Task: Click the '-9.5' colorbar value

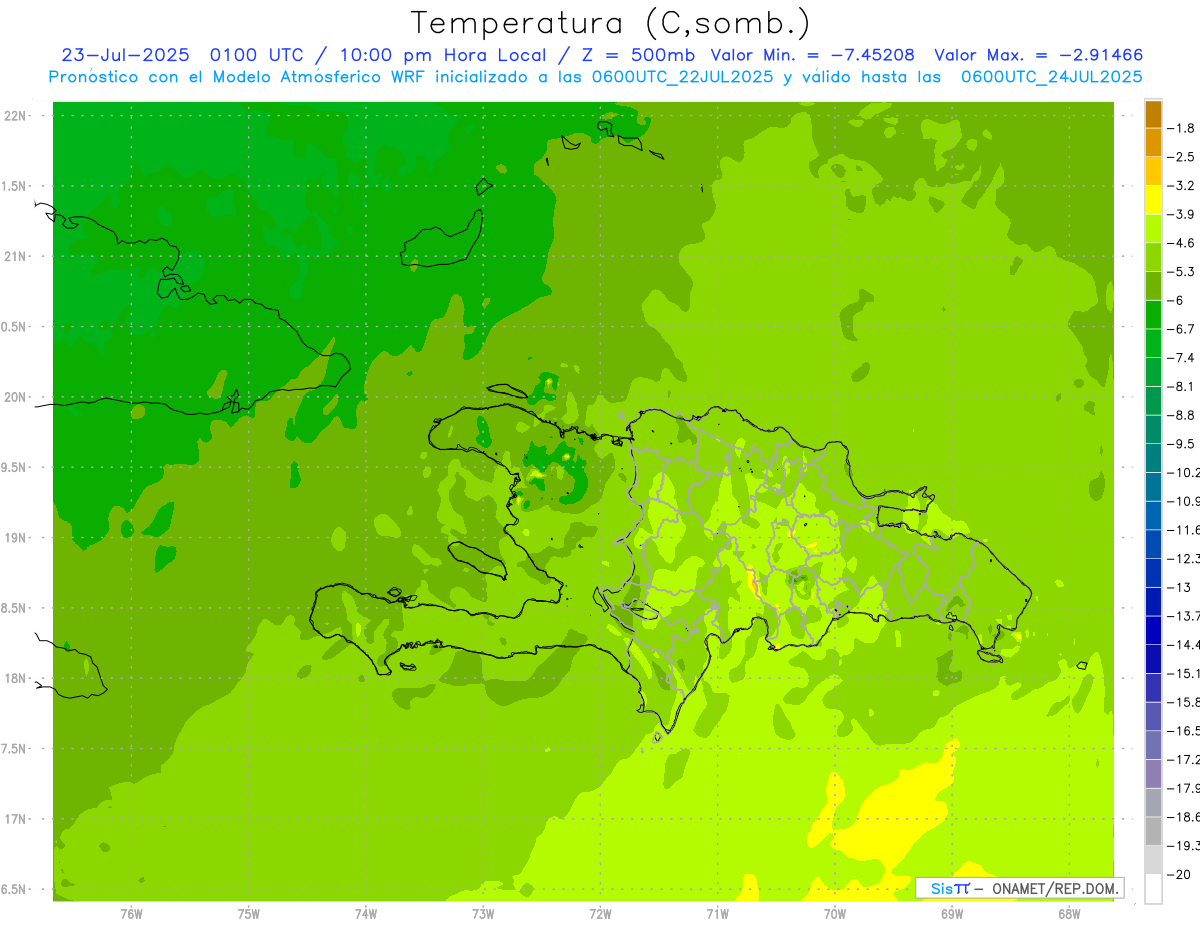Action: (1182, 444)
